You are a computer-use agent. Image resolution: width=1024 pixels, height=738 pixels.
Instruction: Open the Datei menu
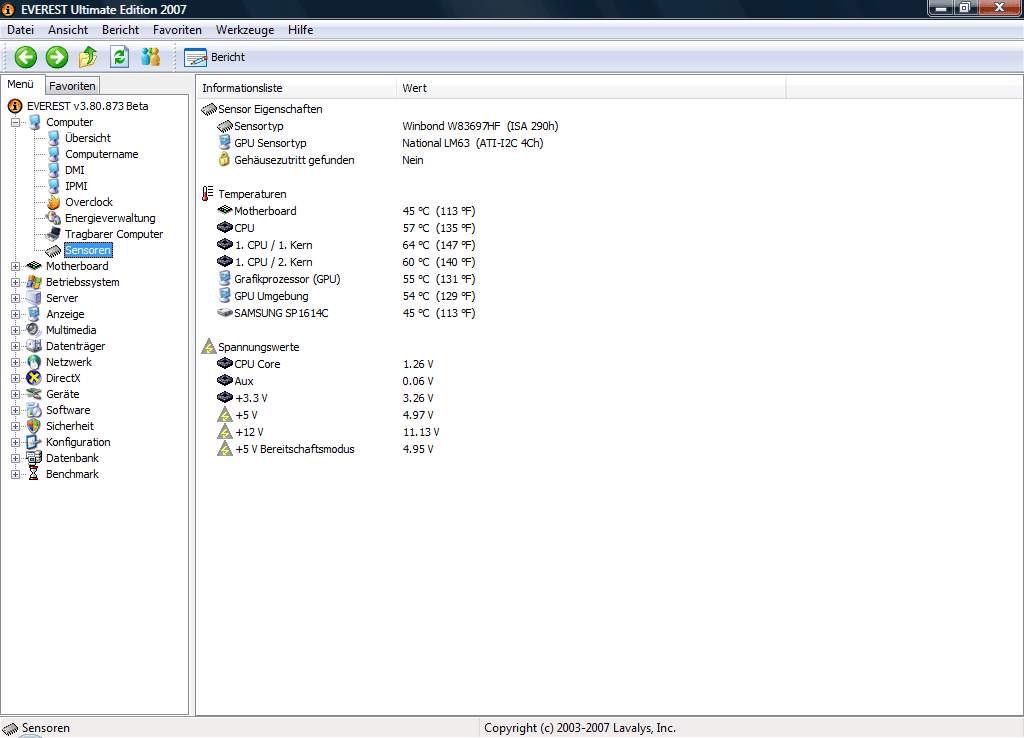20,30
